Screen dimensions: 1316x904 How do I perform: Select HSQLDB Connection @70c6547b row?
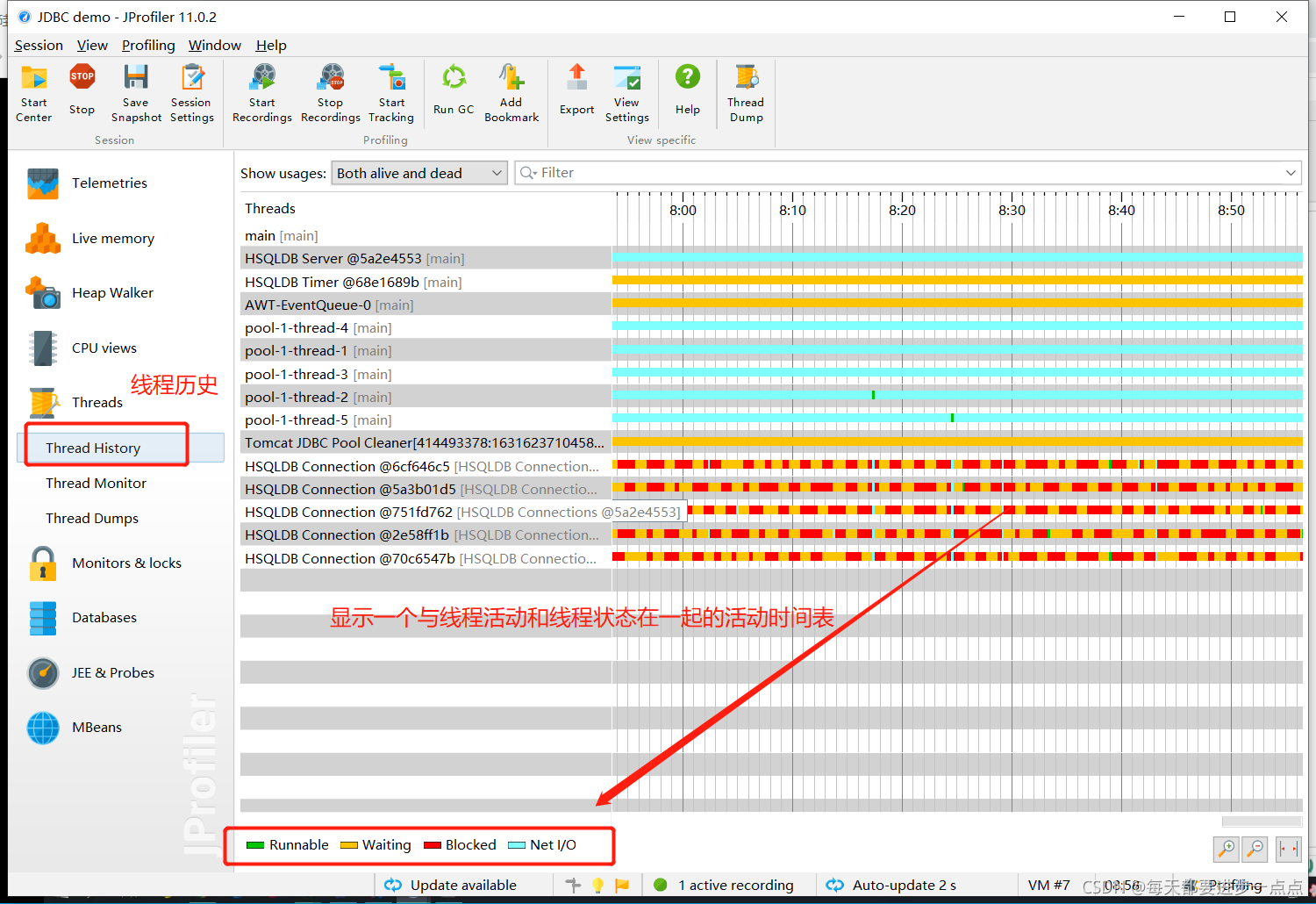(x=426, y=558)
